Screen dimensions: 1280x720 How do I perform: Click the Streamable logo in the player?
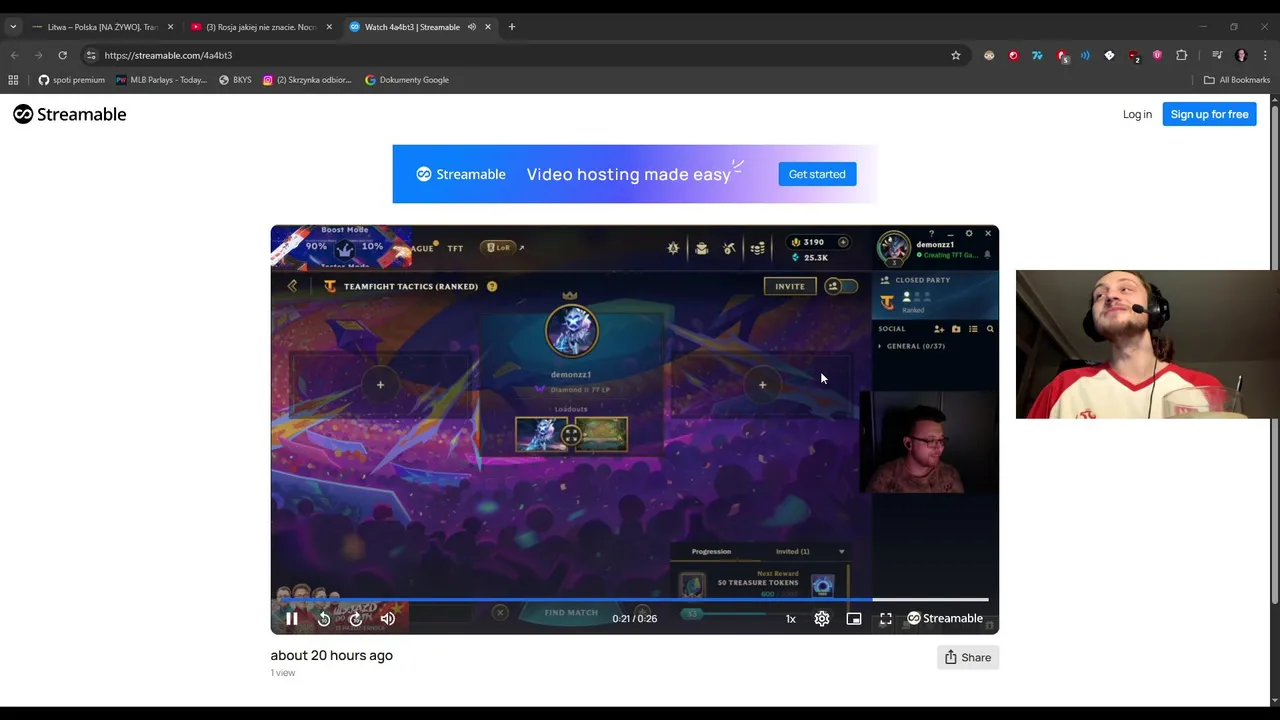pyautogui.click(x=945, y=618)
